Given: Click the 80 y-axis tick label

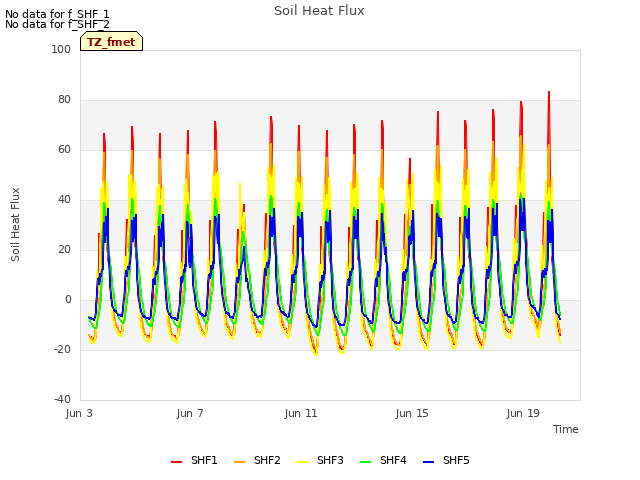Looking at the screenshot, I should pos(64,100).
